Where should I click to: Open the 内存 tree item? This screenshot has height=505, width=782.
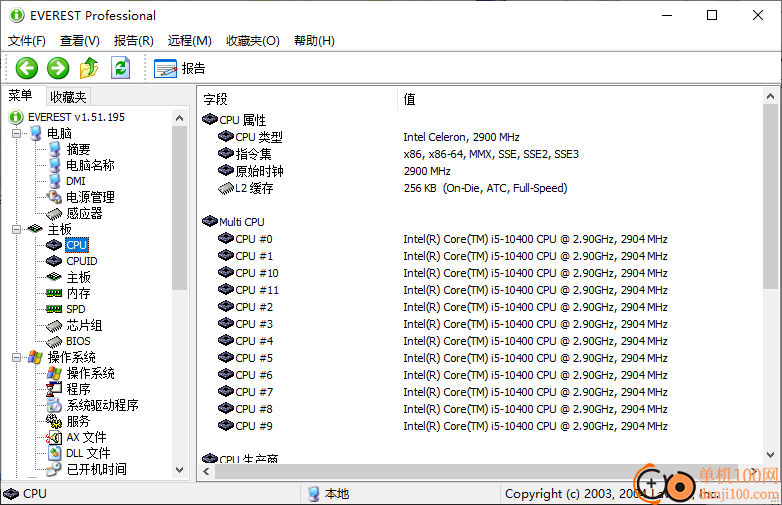click(x=78, y=293)
